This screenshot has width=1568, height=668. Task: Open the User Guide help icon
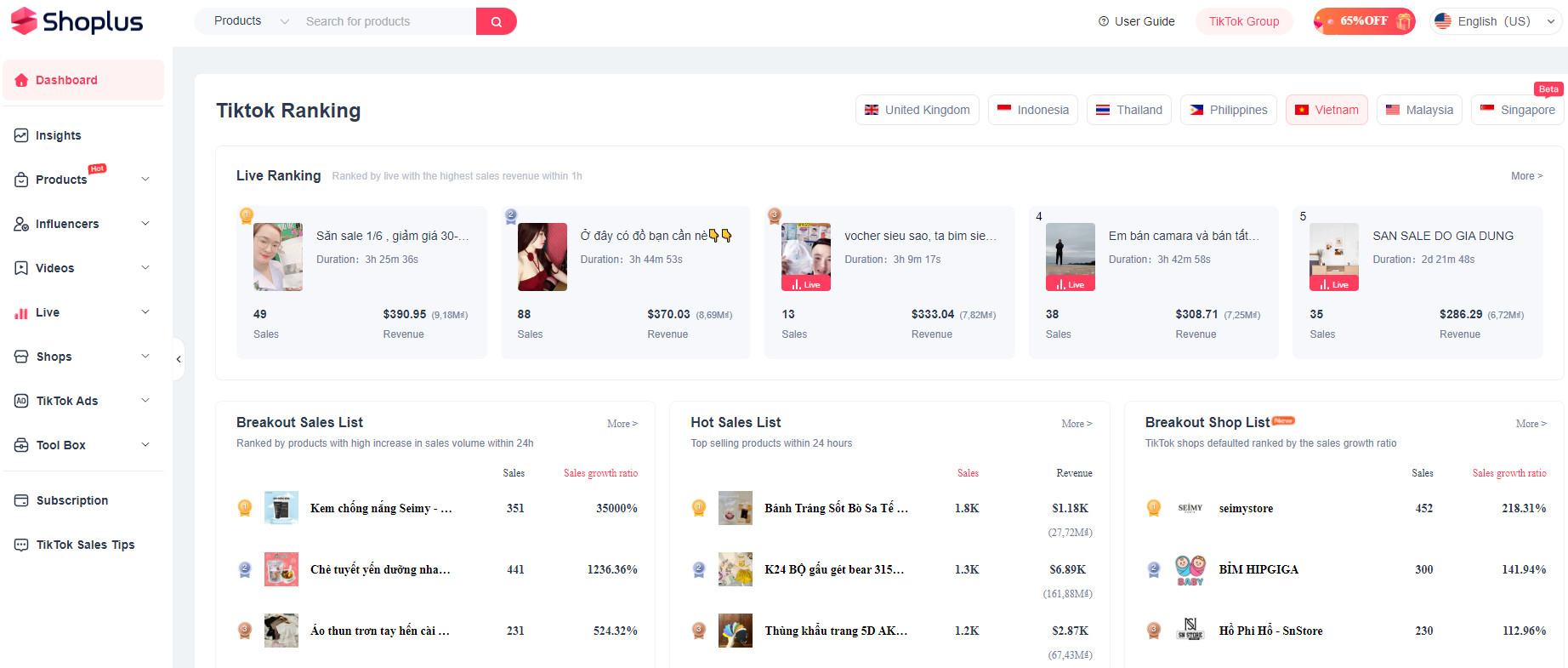(1104, 21)
